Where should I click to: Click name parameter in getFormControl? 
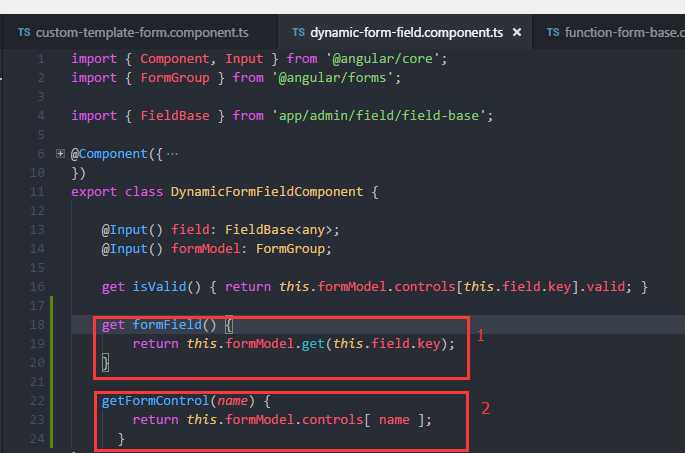click(x=232, y=401)
